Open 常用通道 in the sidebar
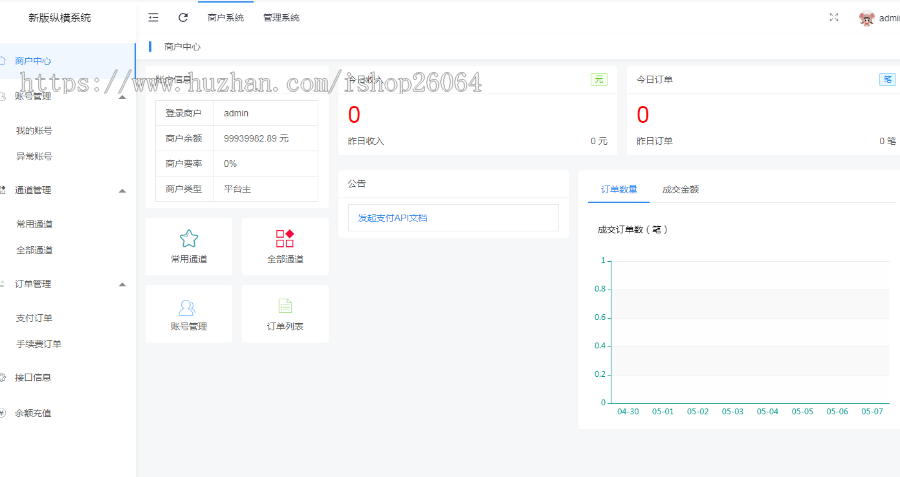The image size is (900, 477). click(34, 224)
